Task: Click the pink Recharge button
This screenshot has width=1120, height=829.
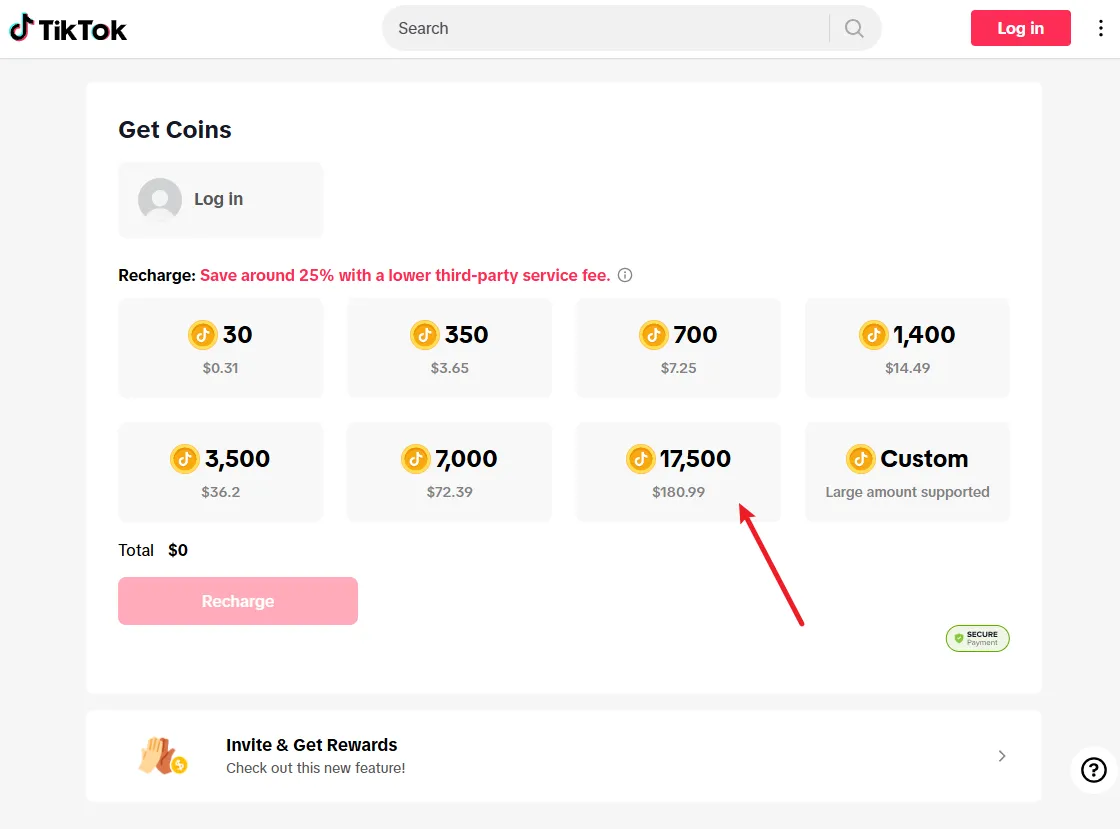Action: [238, 601]
